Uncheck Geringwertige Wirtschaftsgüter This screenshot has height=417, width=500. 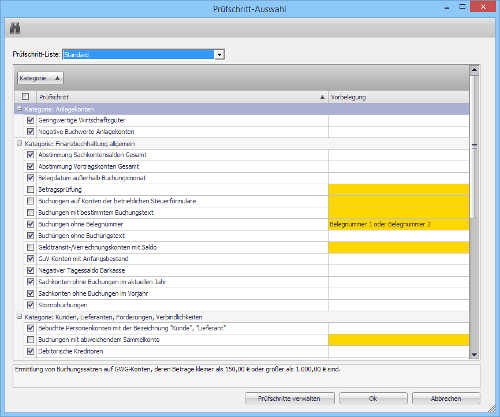click(x=30, y=120)
